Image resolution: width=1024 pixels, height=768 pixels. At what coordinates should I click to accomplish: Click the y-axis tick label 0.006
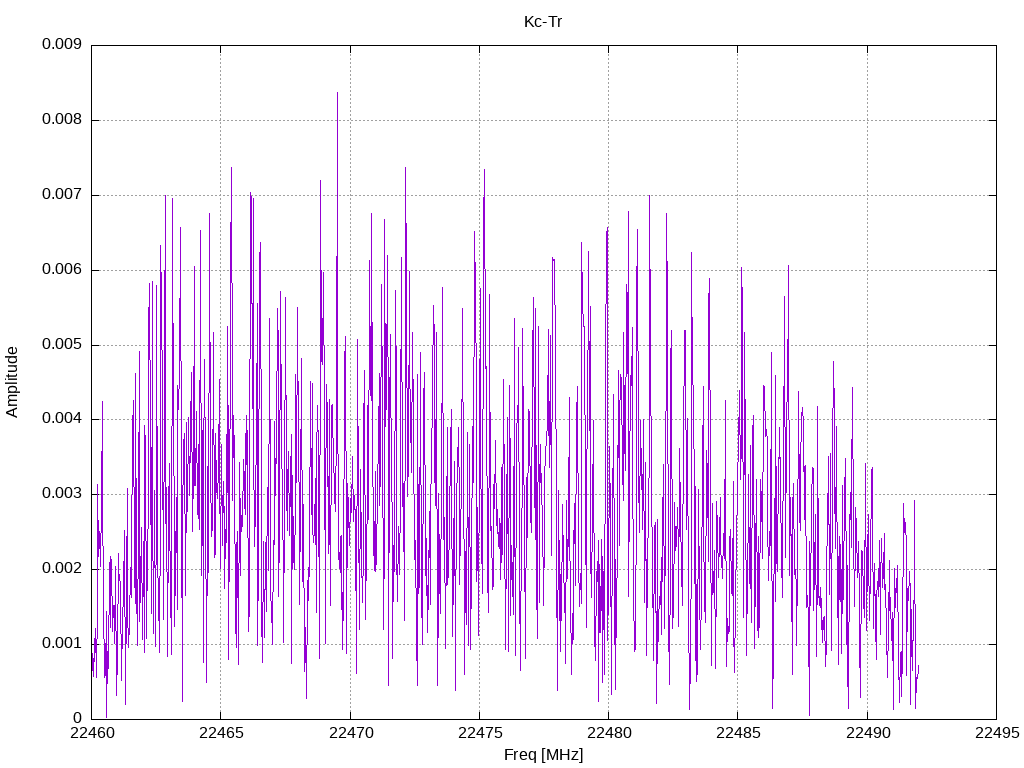click(62, 269)
